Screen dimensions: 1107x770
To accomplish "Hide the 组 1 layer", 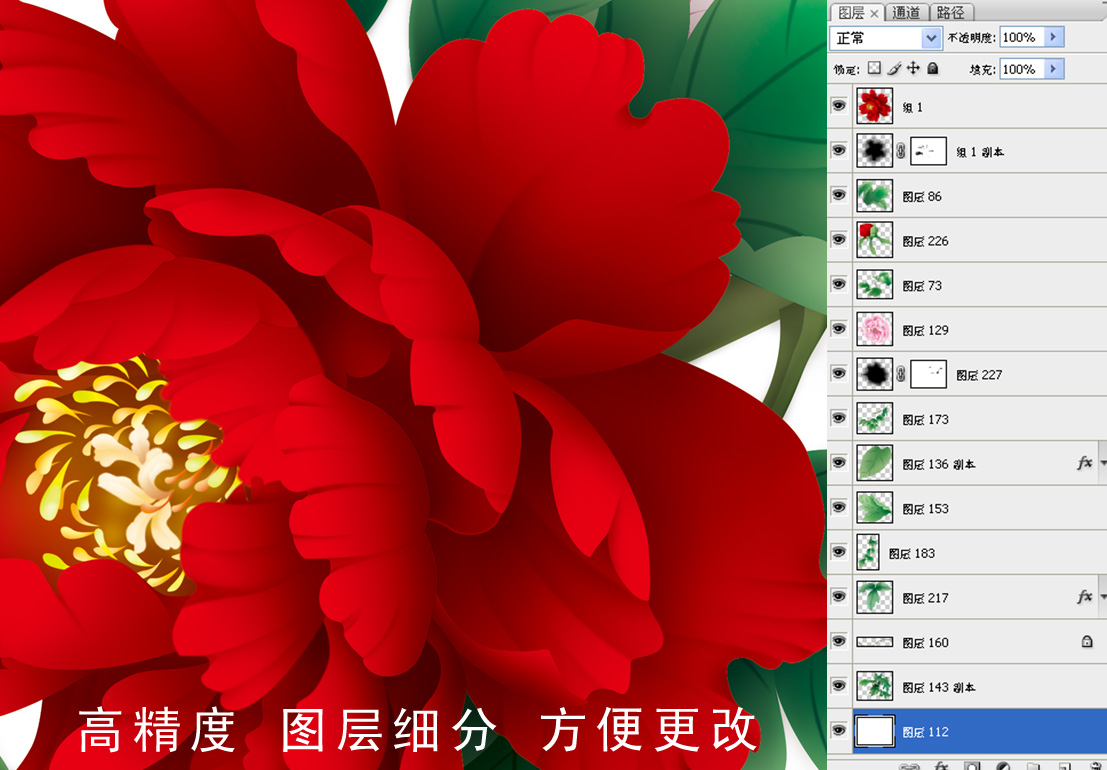I will click(839, 106).
